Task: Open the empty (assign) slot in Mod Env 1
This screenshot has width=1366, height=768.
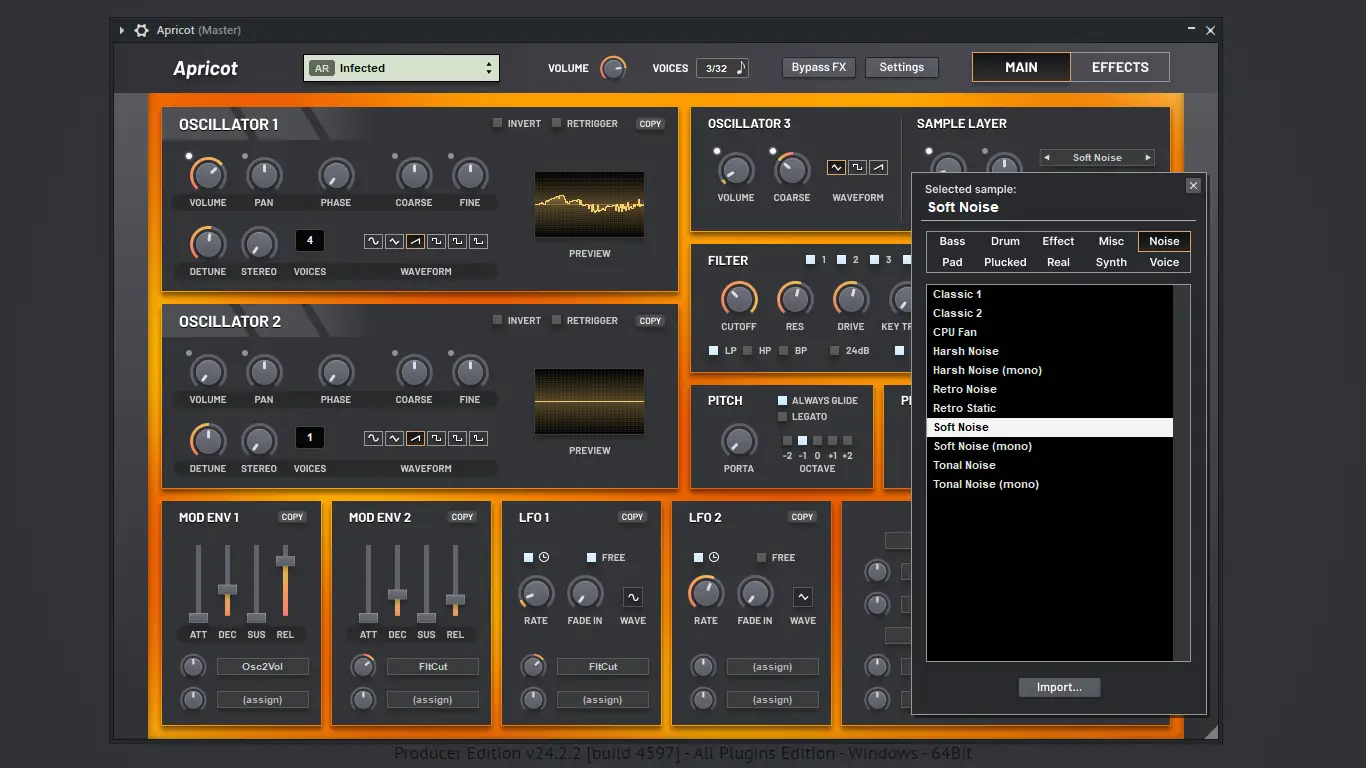Action: (262, 700)
